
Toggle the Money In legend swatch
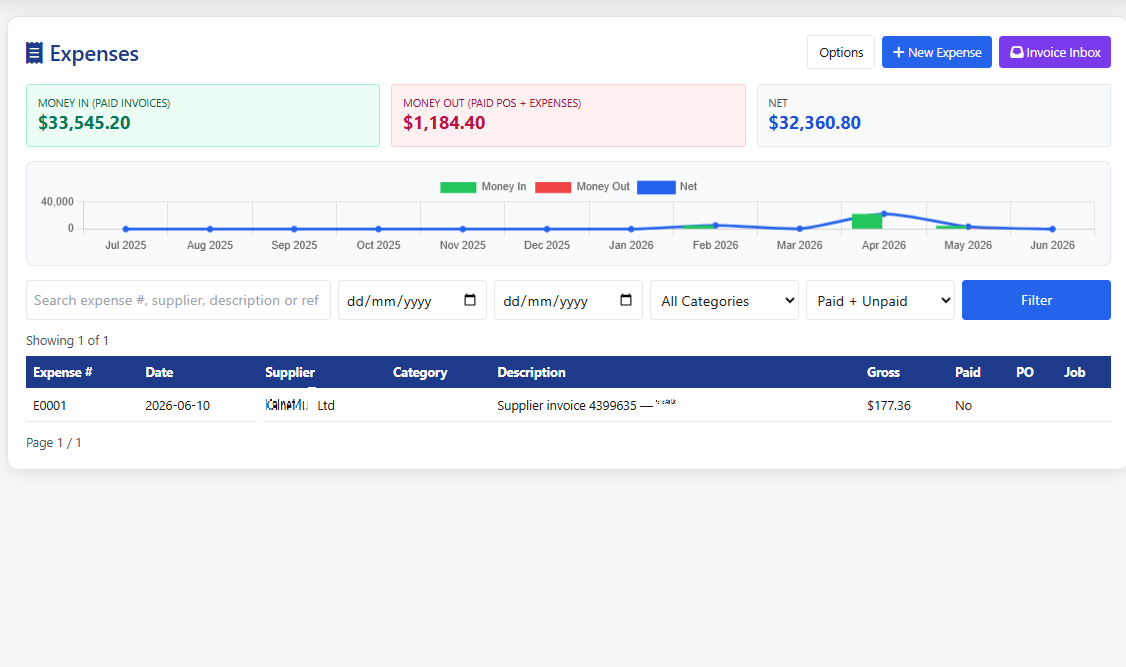[x=458, y=187]
